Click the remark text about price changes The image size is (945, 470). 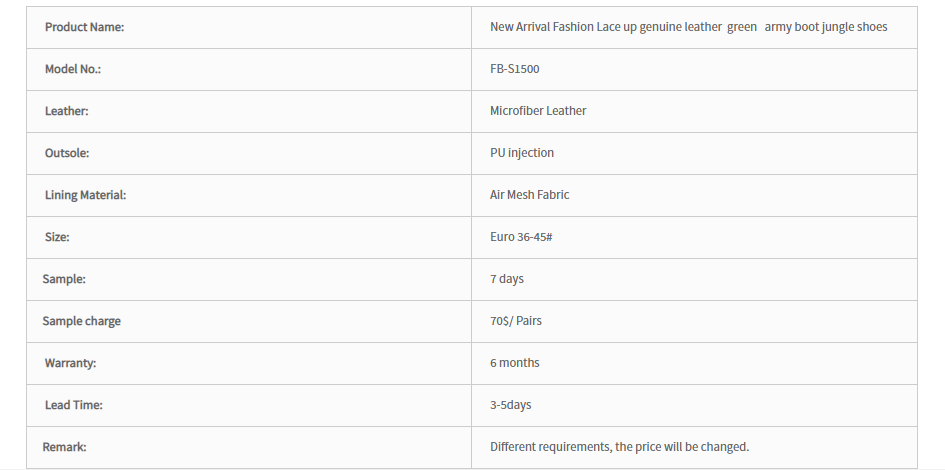tap(620, 447)
